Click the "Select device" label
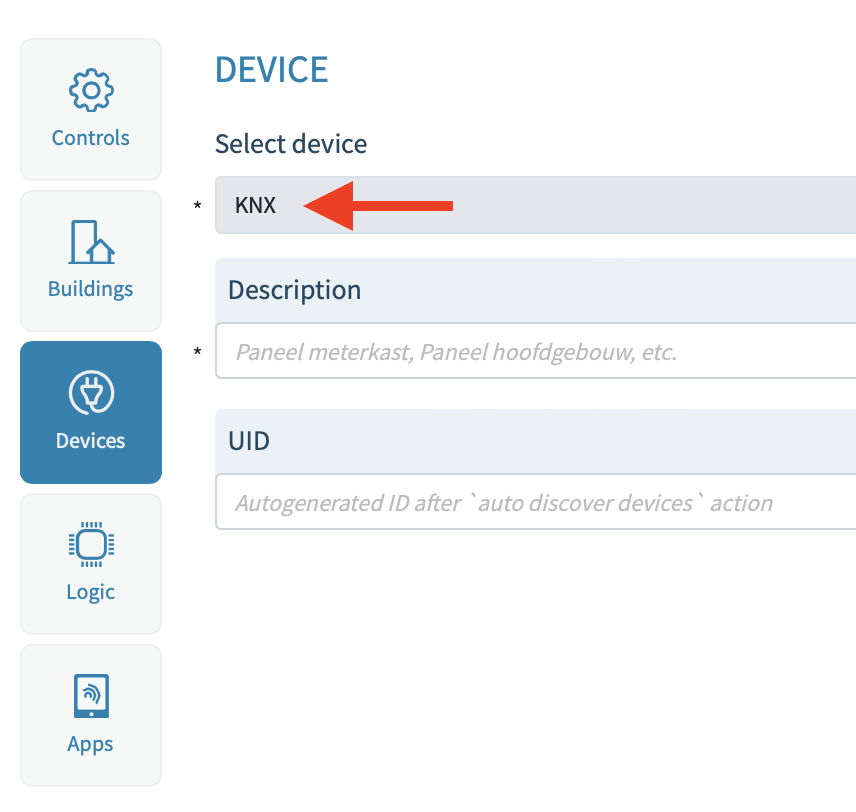The image size is (856, 812). click(x=291, y=144)
